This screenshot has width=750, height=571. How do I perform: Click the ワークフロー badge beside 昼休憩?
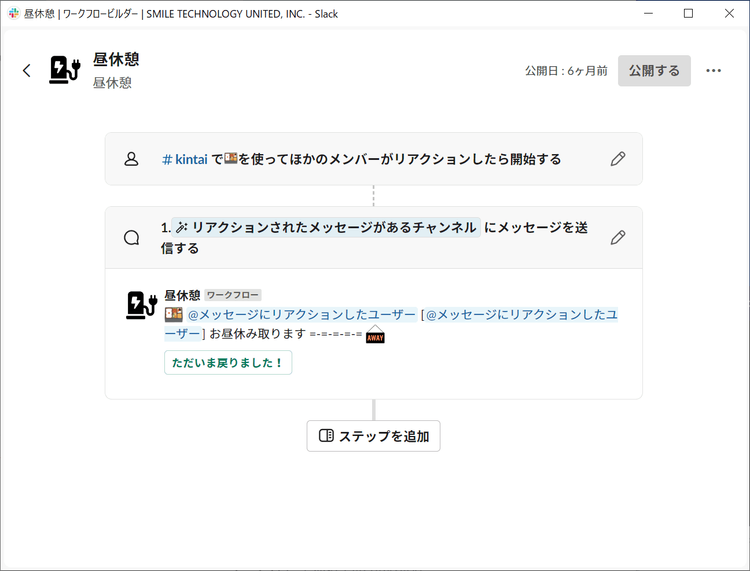[233, 295]
